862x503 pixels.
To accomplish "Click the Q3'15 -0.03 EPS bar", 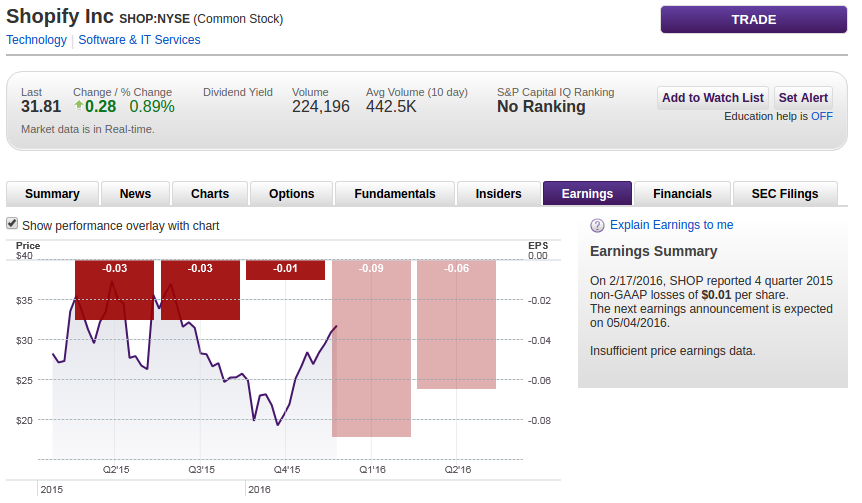I will click(x=200, y=290).
